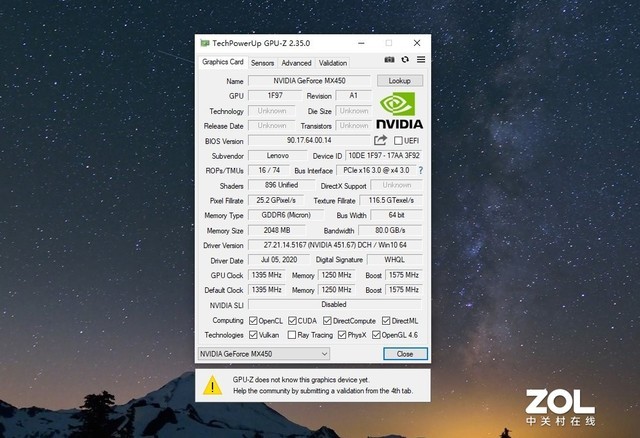Click the Lookup button
The height and width of the screenshot is (438, 640).
(400, 81)
